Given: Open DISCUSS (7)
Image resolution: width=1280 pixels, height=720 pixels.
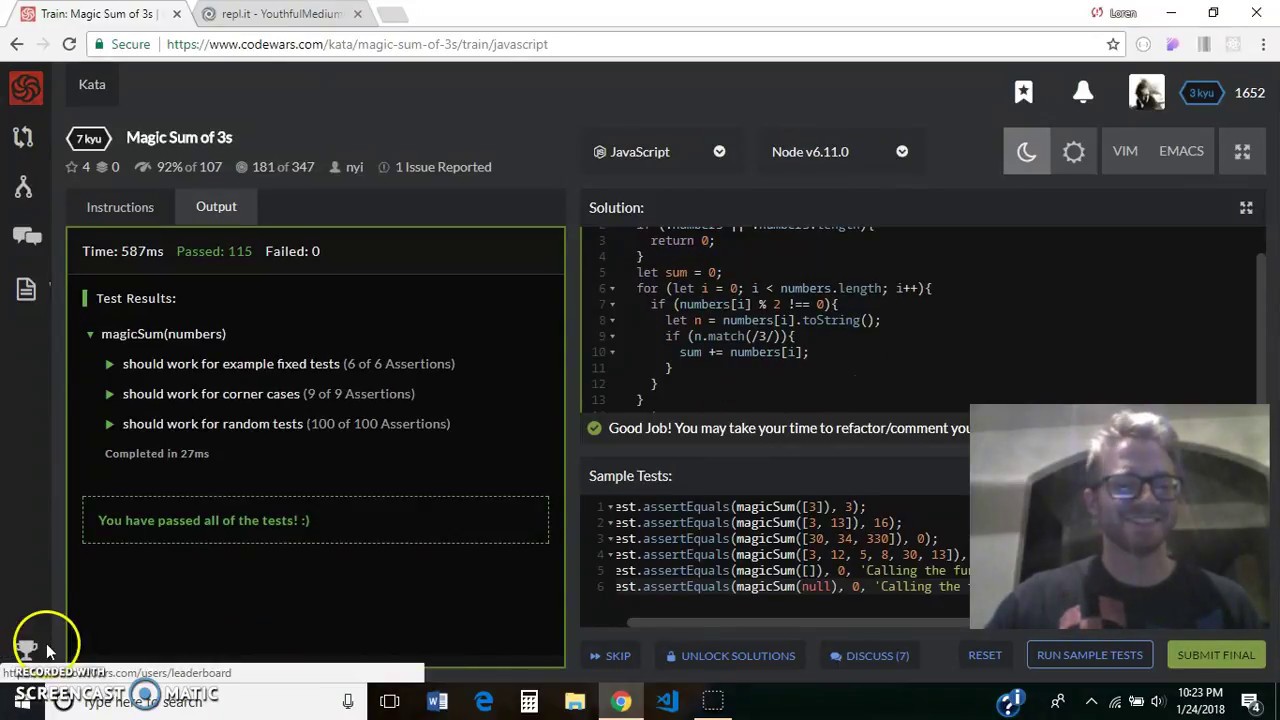Looking at the screenshot, I should pos(869,656).
